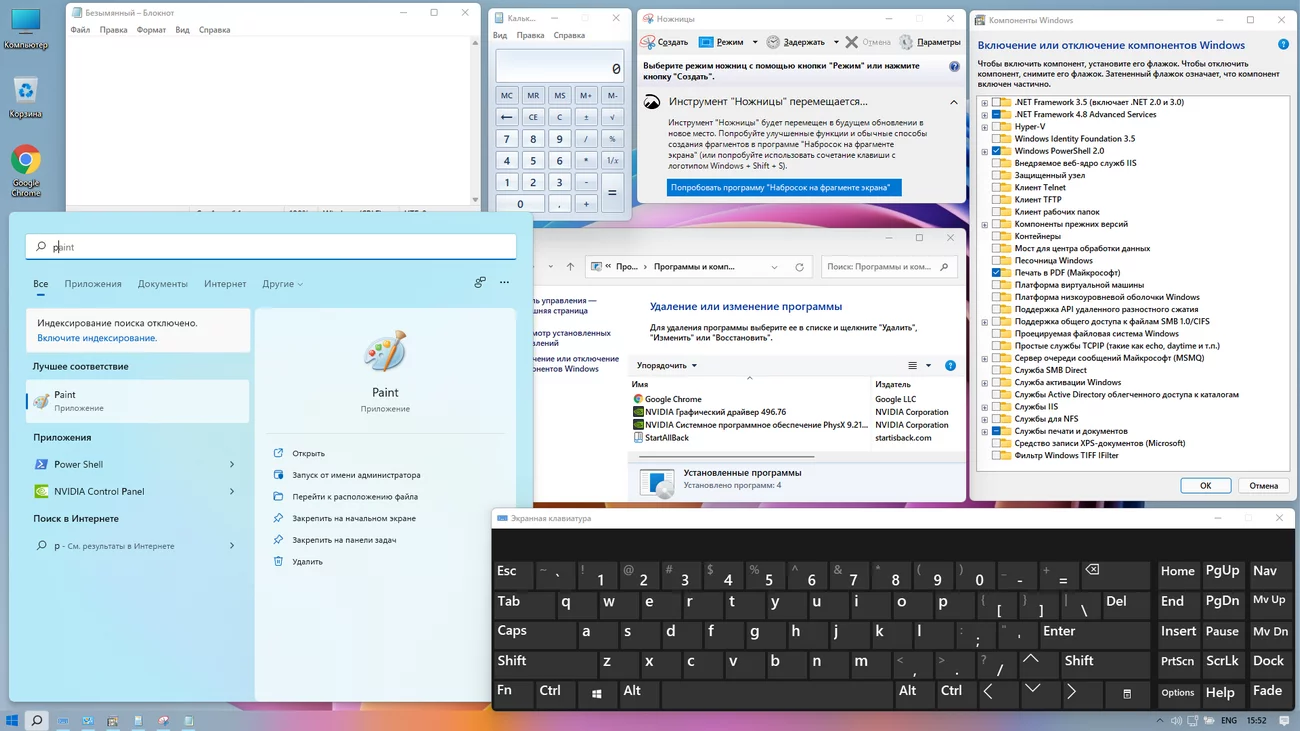The image size is (1300, 731).
Task: Select the 'NVIDIA Control Panel' search result
Action: pos(136,492)
